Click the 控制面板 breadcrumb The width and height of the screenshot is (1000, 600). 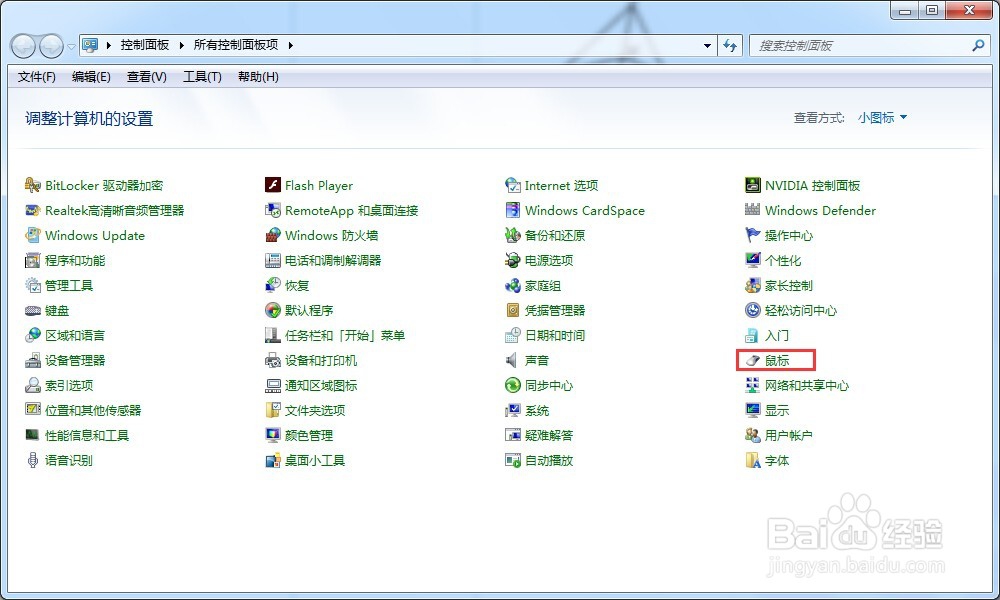coord(145,45)
